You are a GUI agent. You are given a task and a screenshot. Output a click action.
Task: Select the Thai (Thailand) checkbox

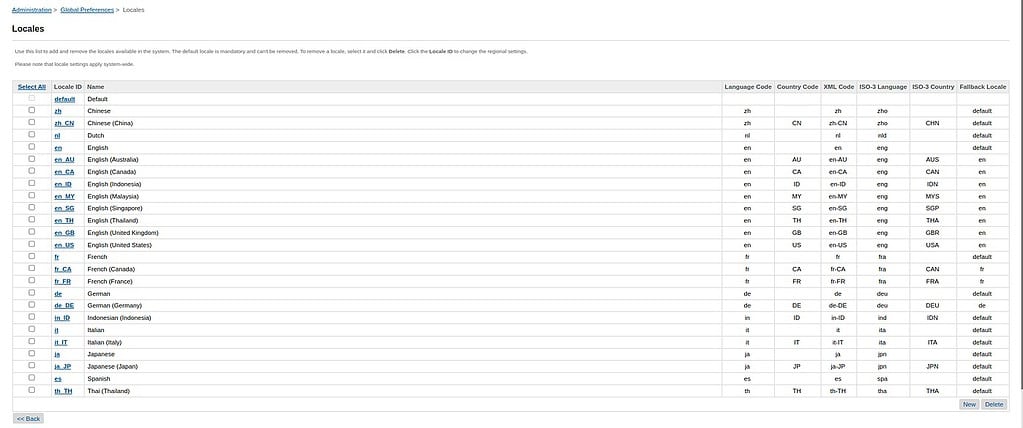tap(31, 390)
